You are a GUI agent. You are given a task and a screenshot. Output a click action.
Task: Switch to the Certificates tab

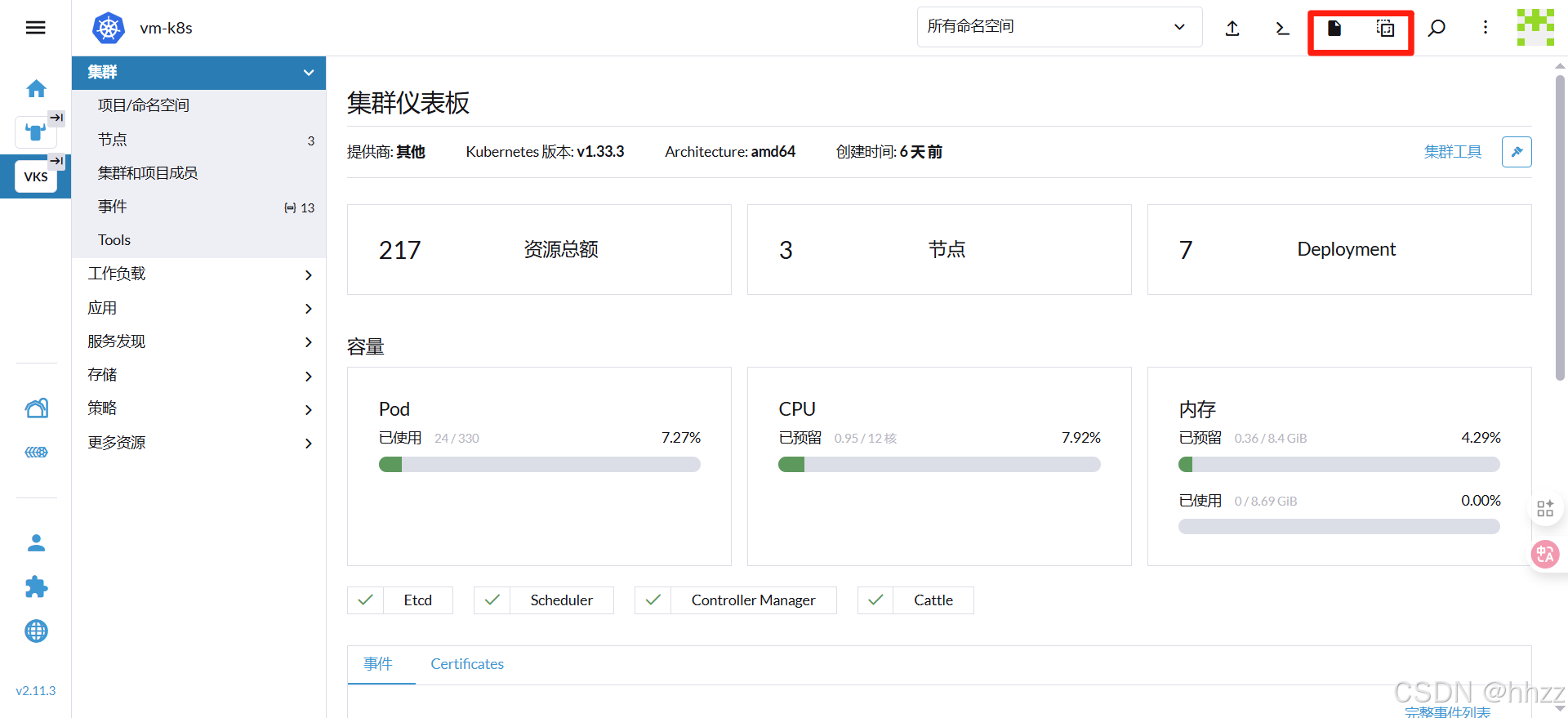click(467, 664)
